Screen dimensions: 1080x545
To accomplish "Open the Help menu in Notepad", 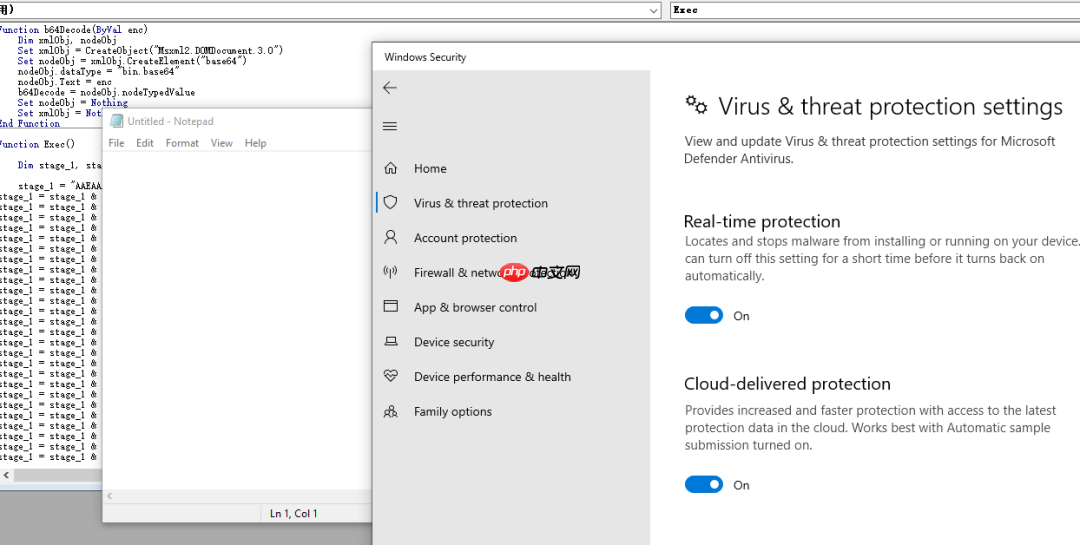I will point(255,143).
